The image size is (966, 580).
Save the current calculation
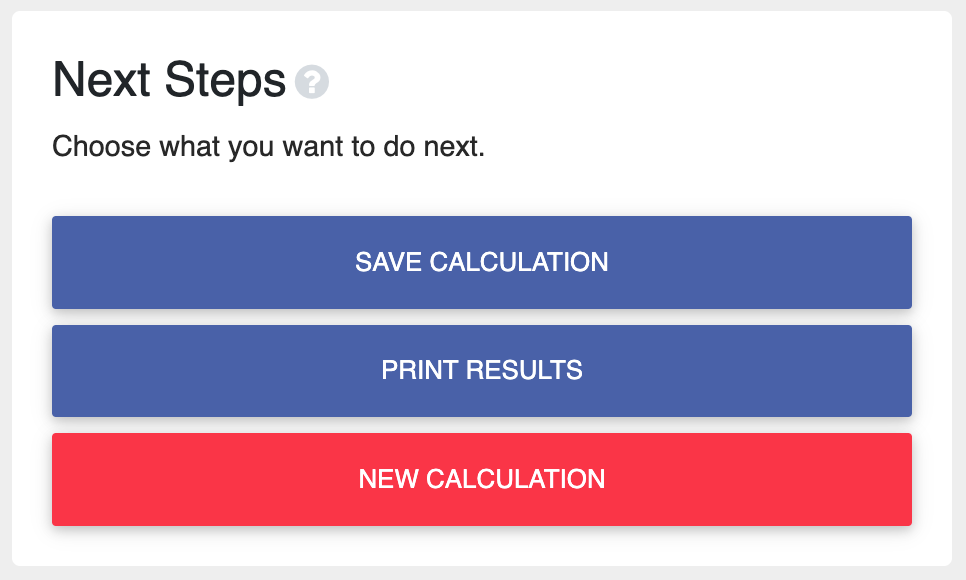tap(482, 262)
